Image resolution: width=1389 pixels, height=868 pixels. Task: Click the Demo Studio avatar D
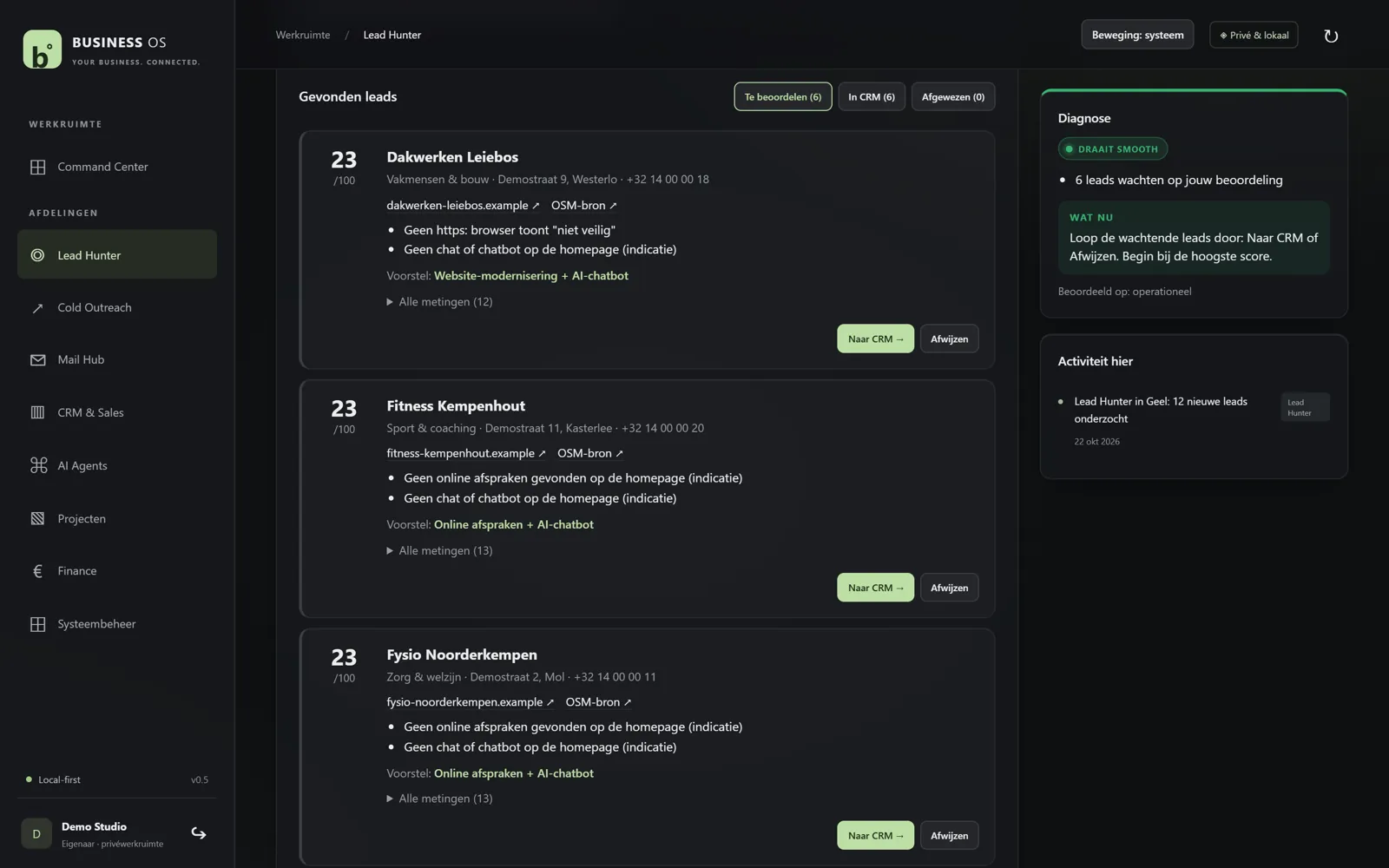pos(36,833)
